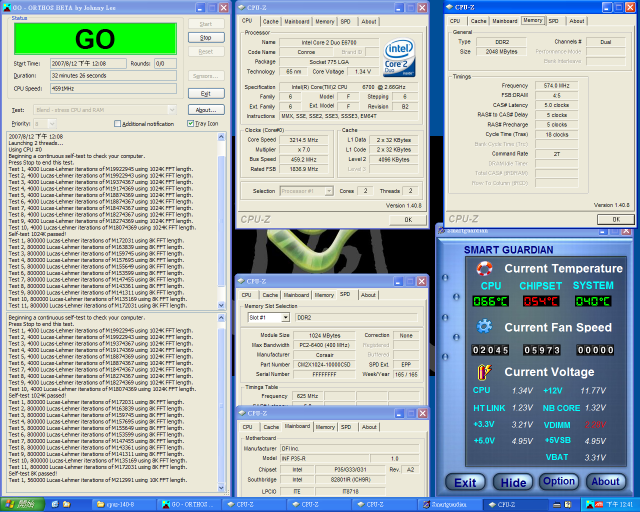Open the About tab in the processor CPU-Z window

pos(369,21)
